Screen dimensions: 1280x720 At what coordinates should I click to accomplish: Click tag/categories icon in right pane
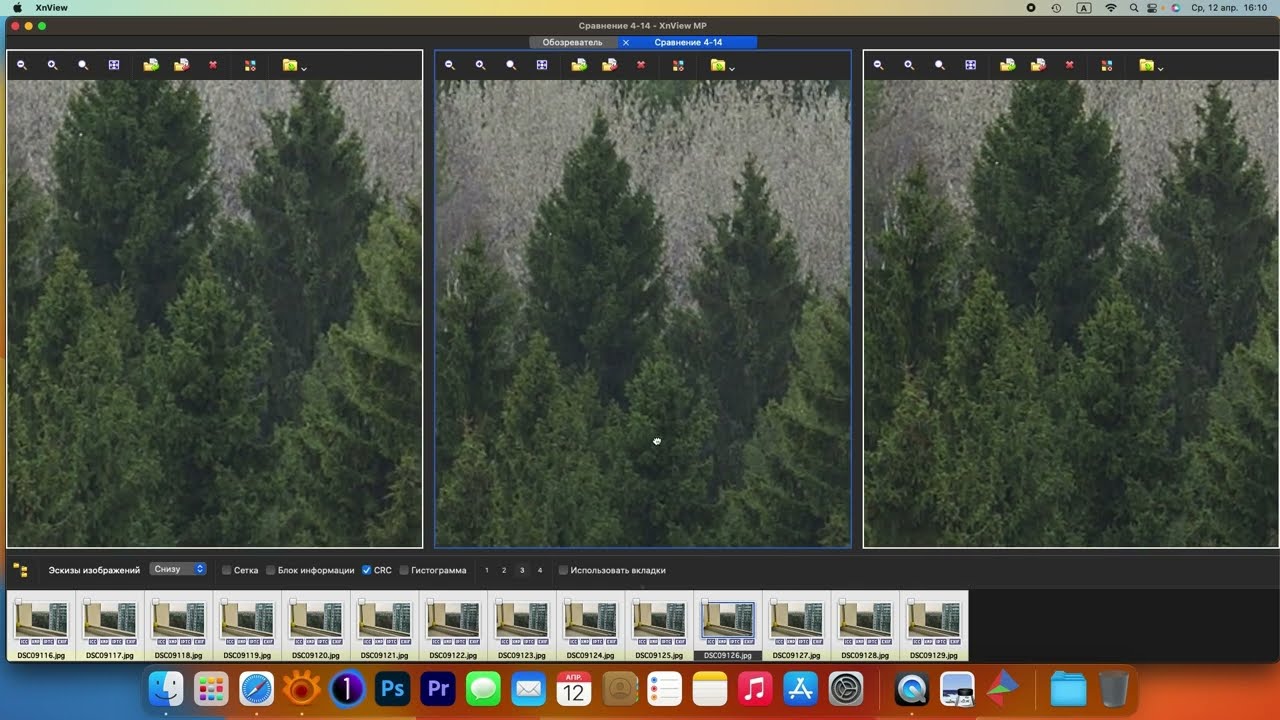(x=1107, y=65)
